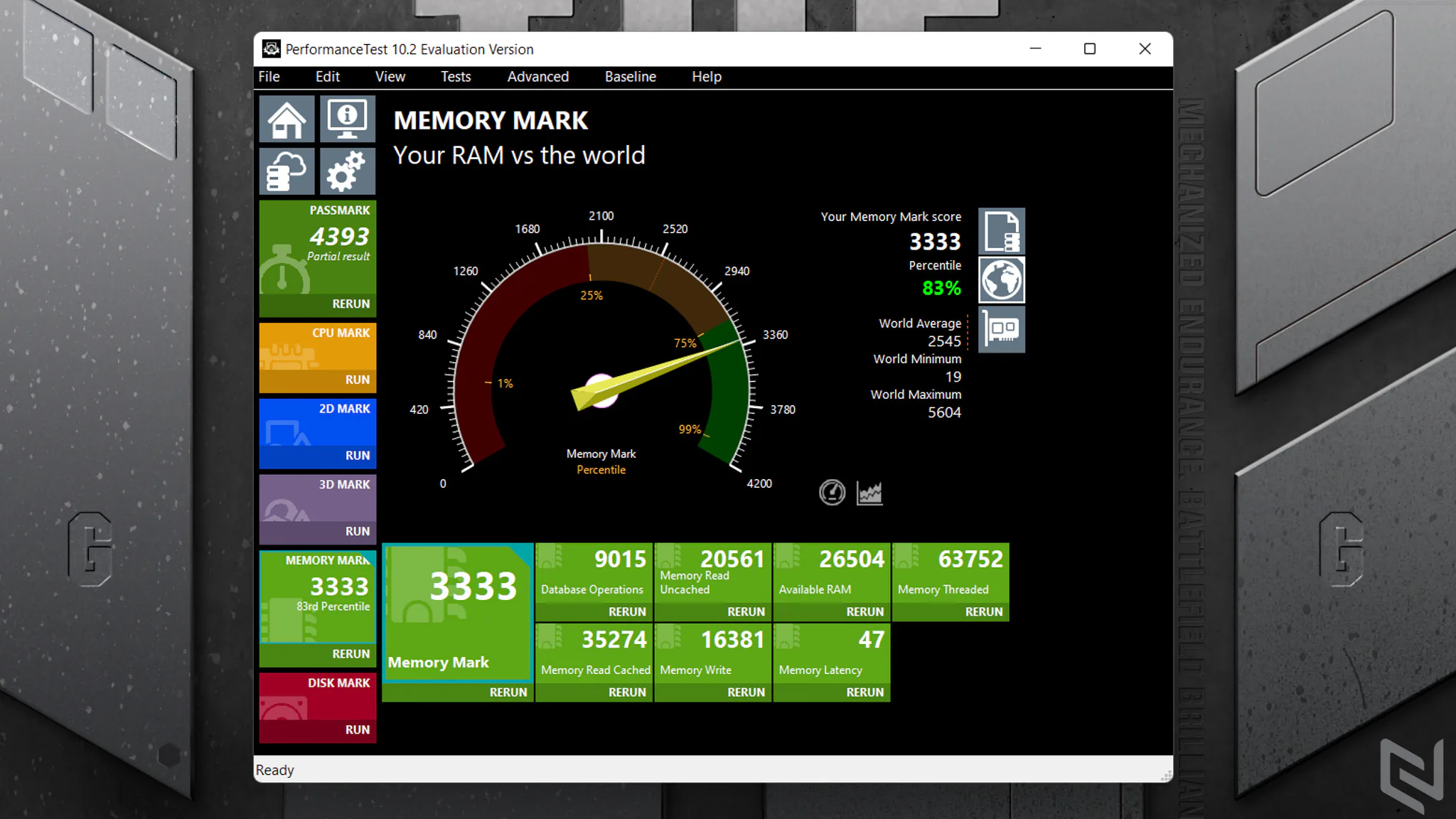Click the World Maximum 5604 value
The image size is (1456, 819).
pos(944,412)
